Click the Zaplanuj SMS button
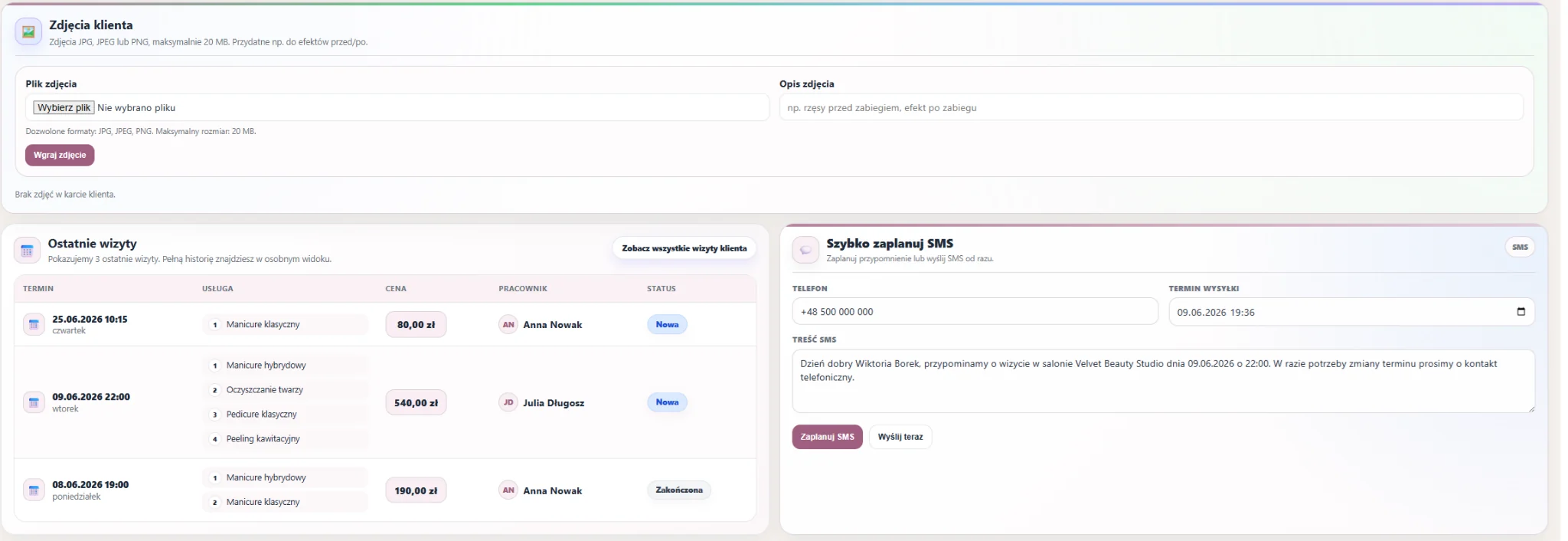 827,437
